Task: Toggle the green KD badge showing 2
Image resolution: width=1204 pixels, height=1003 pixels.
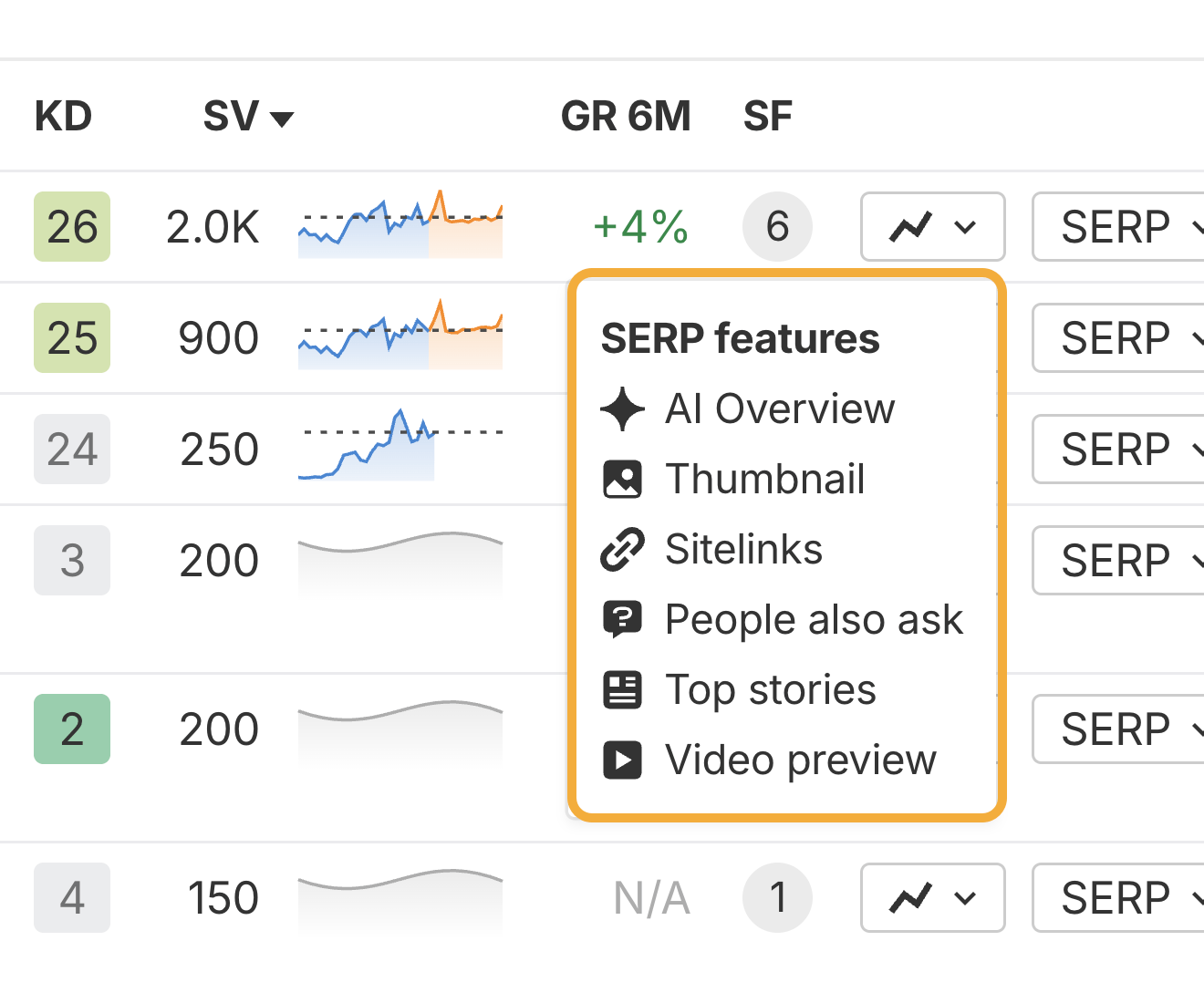Action: [71, 729]
